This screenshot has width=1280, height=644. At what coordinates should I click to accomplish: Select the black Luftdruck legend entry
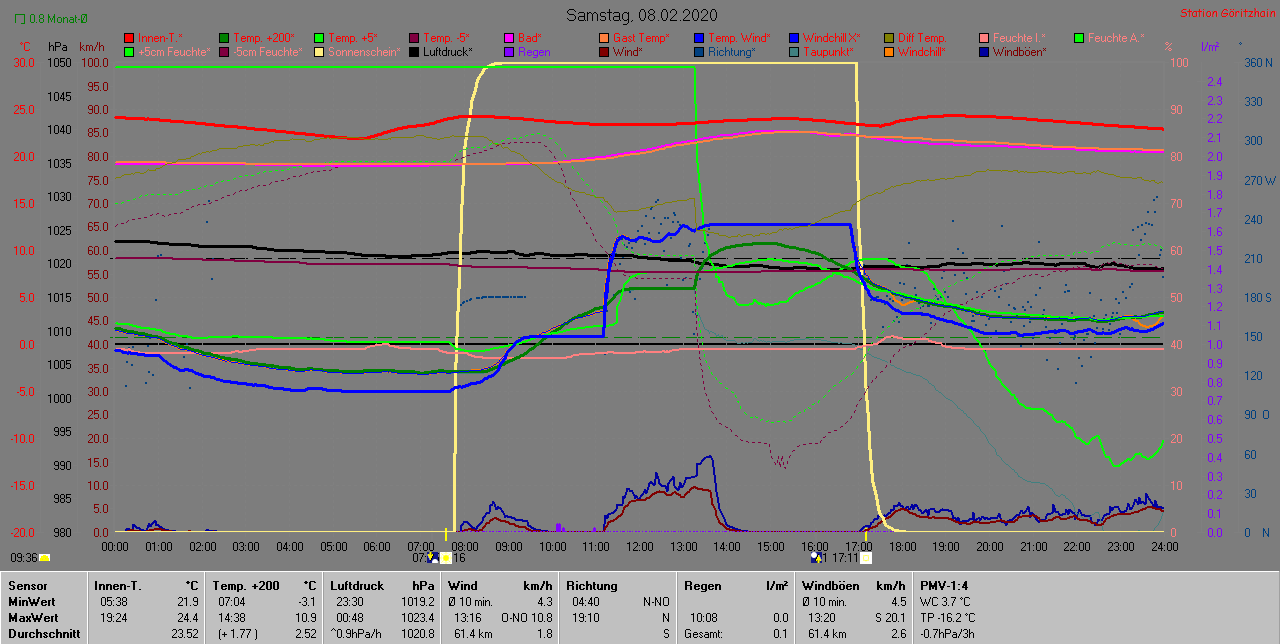click(441, 52)
